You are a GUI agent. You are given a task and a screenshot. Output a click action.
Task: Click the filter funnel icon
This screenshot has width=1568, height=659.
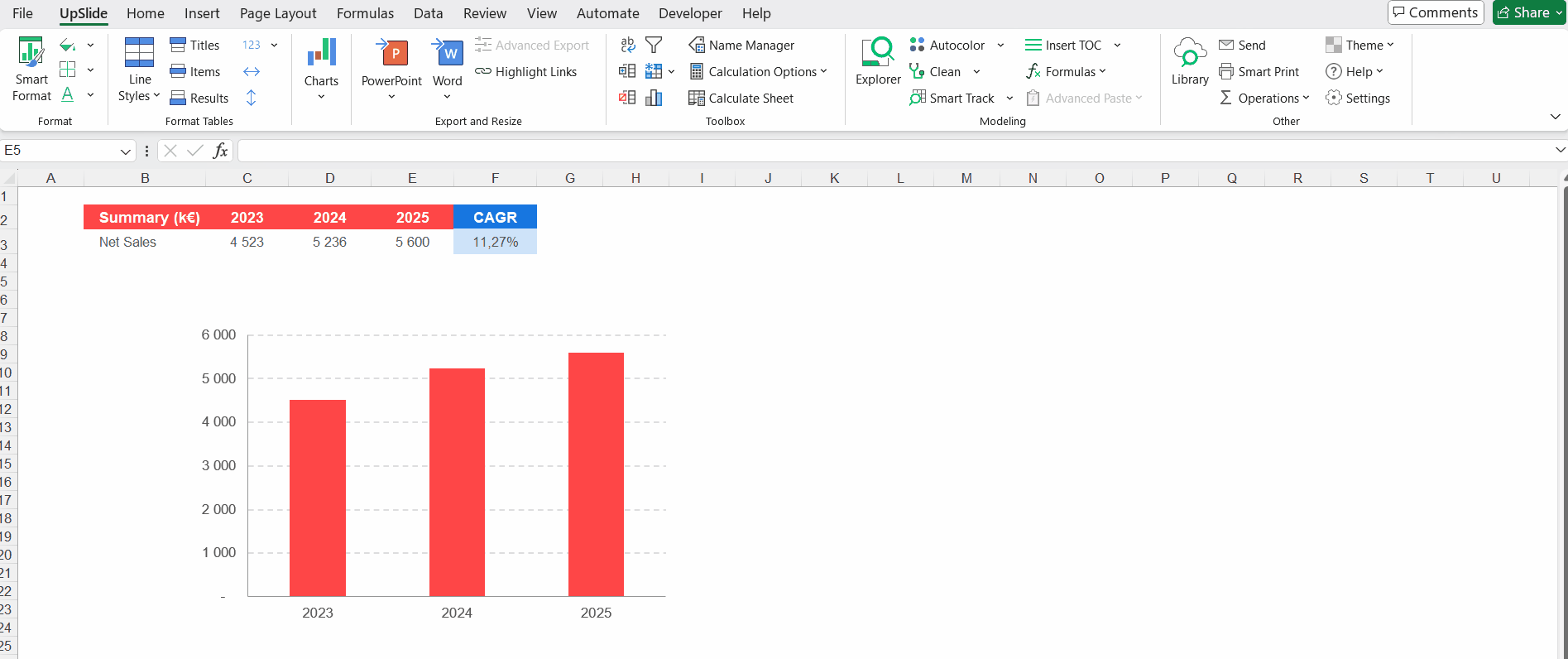(x=654, y=45)
